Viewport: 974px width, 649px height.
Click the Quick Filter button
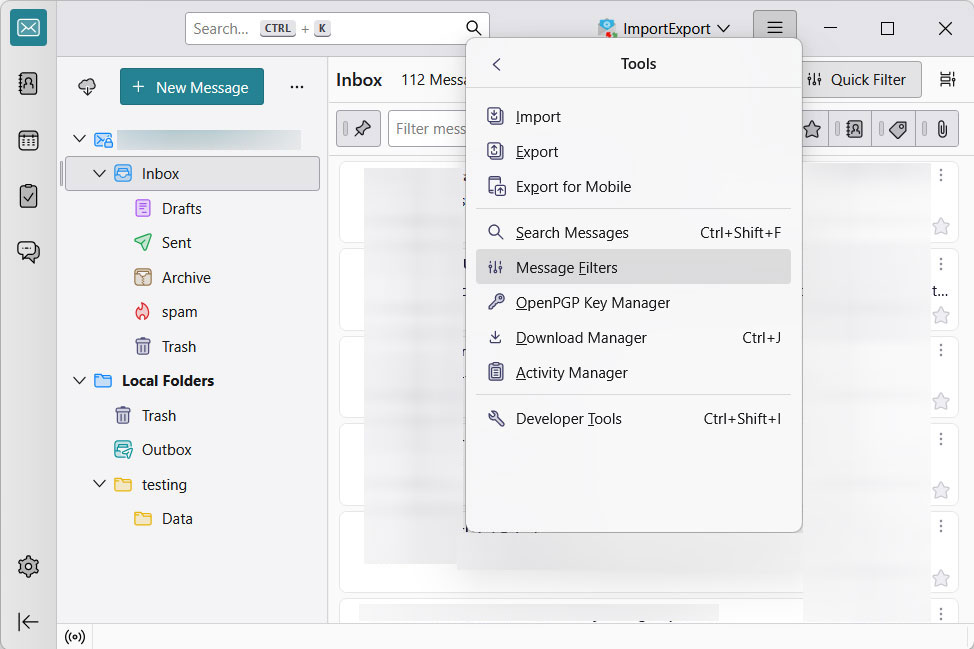[856, 80]
